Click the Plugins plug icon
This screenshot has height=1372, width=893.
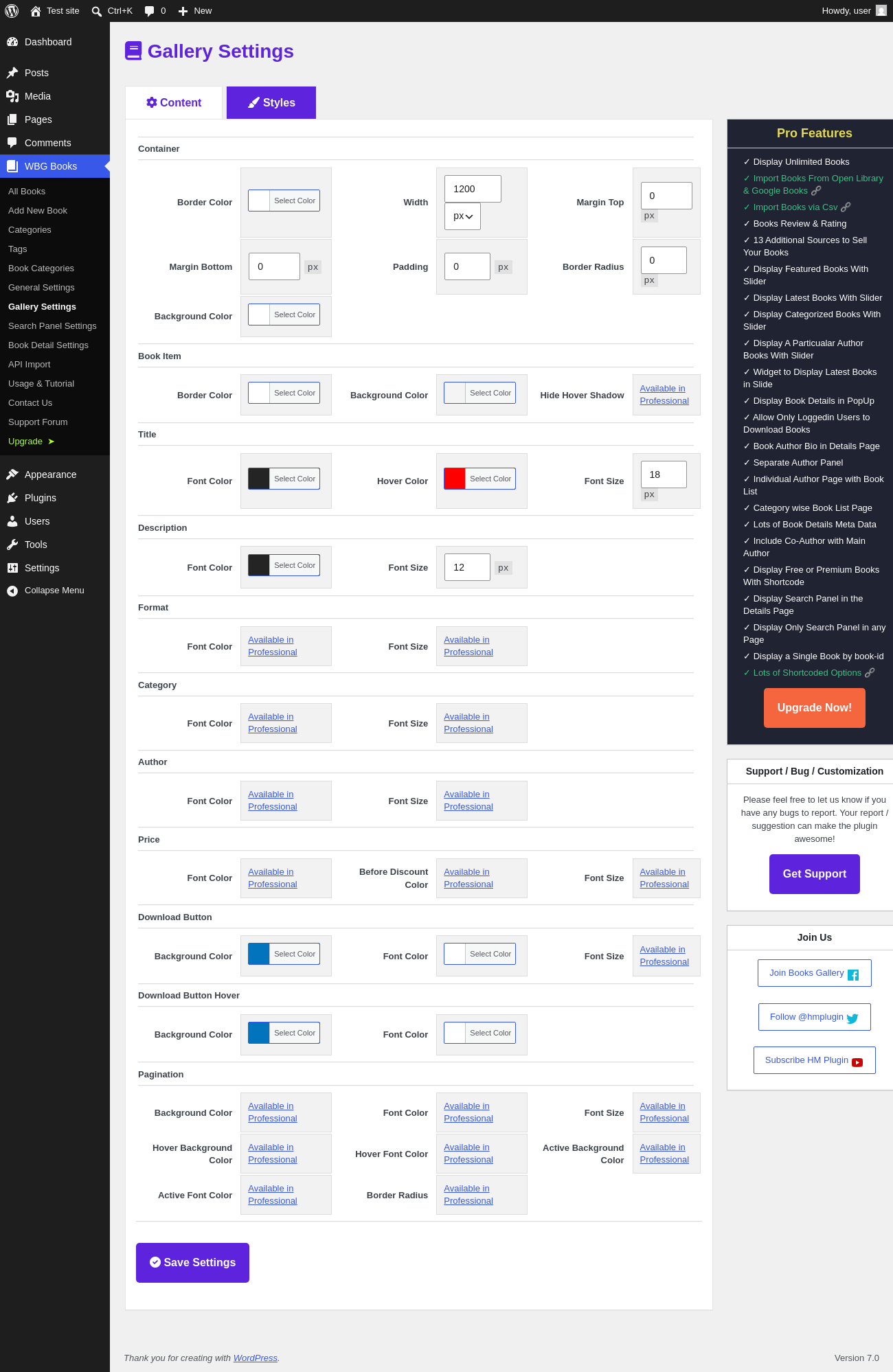pos(12,498)
